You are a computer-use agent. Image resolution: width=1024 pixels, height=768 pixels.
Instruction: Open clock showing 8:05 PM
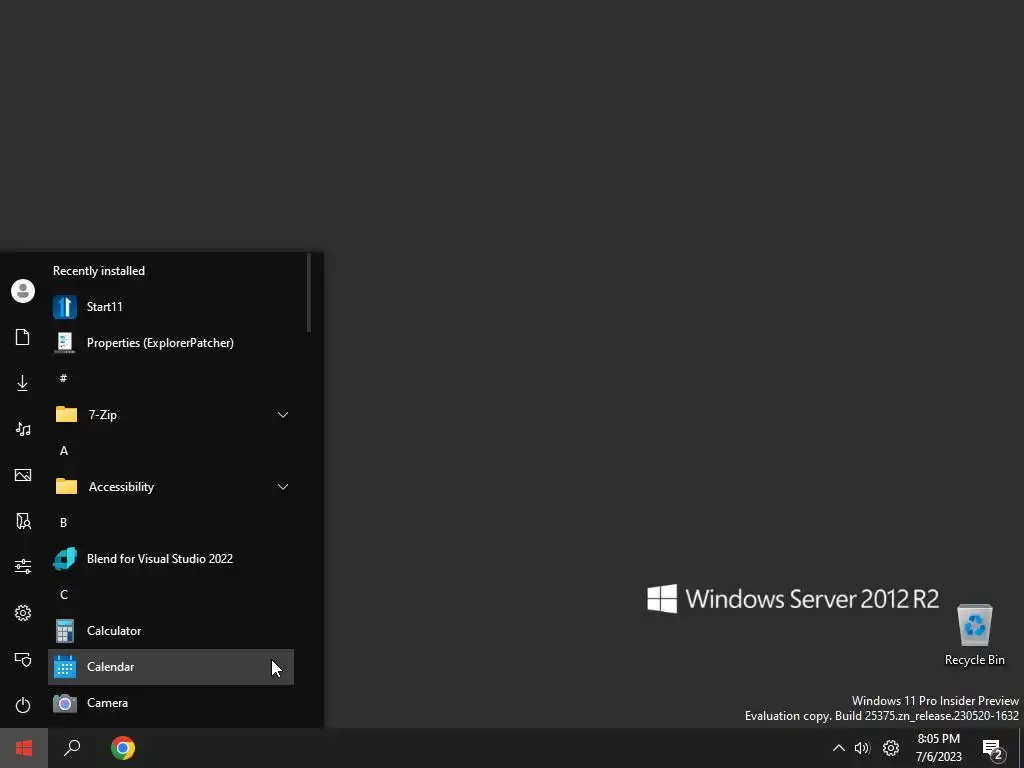coord(938,748)
